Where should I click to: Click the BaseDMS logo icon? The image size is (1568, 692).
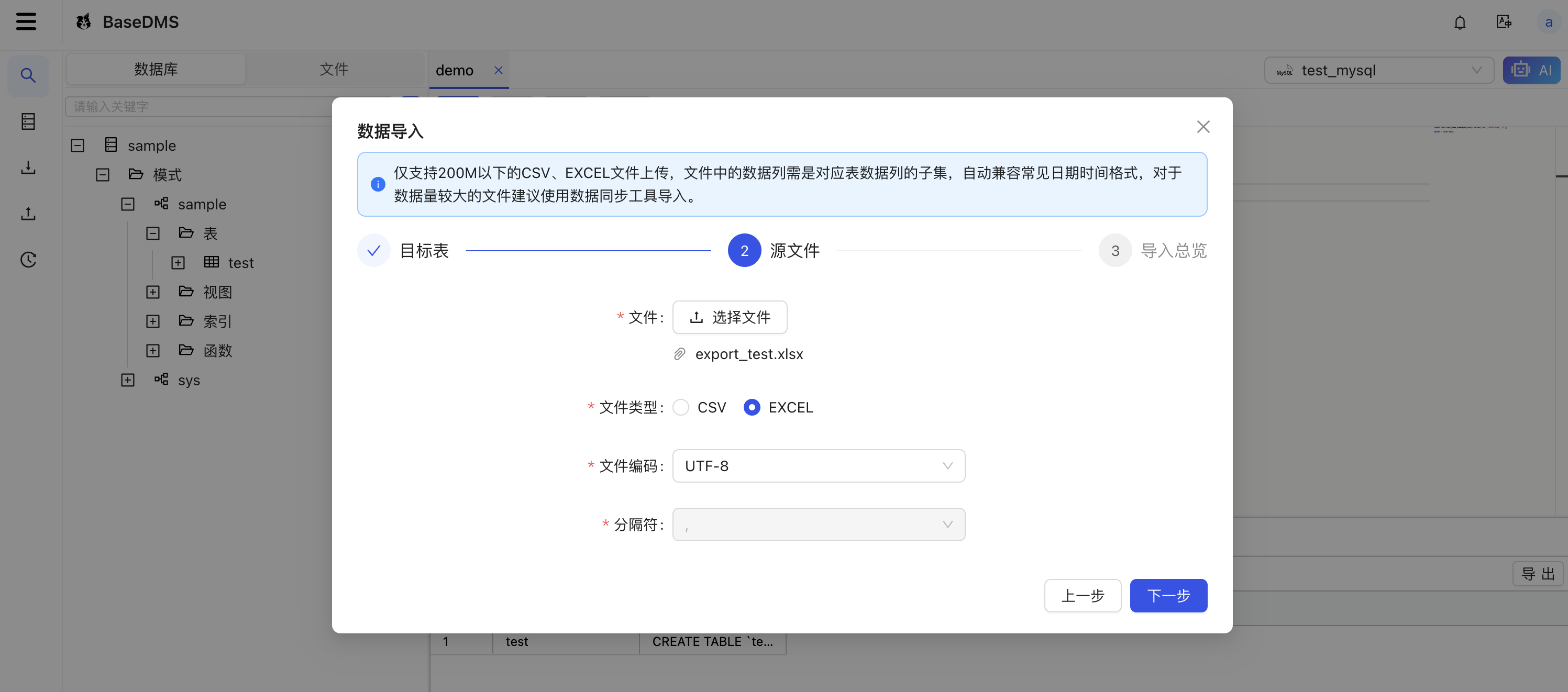coord(83,22)
